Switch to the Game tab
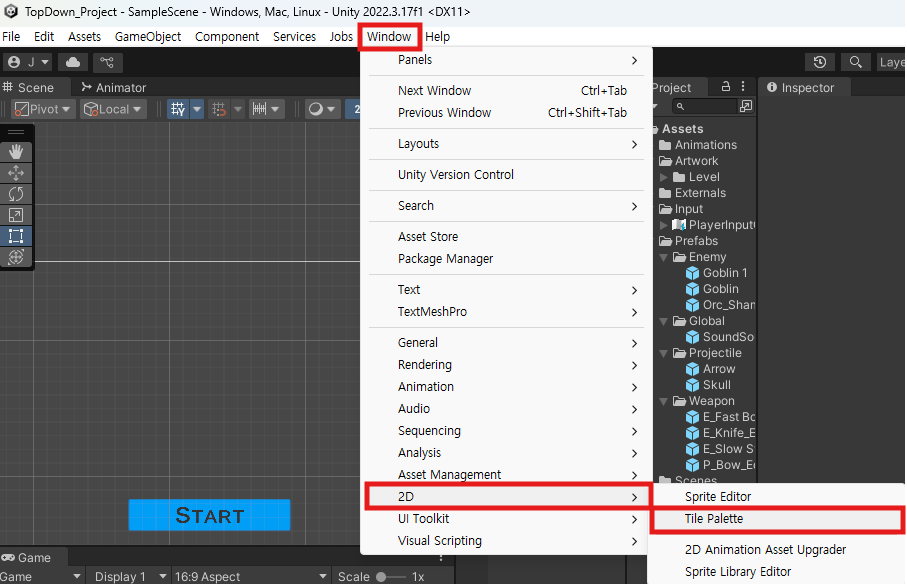 pos(27,557)
